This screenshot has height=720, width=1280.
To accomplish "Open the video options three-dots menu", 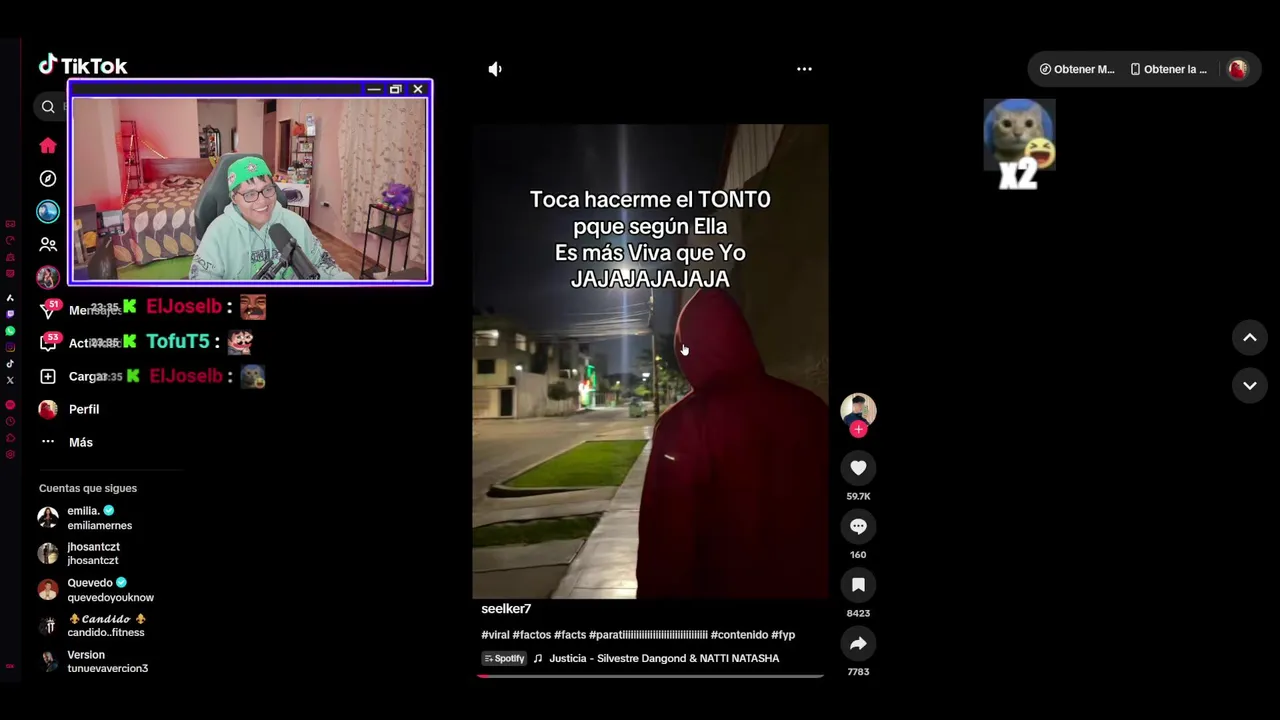I will coord(804,69).
